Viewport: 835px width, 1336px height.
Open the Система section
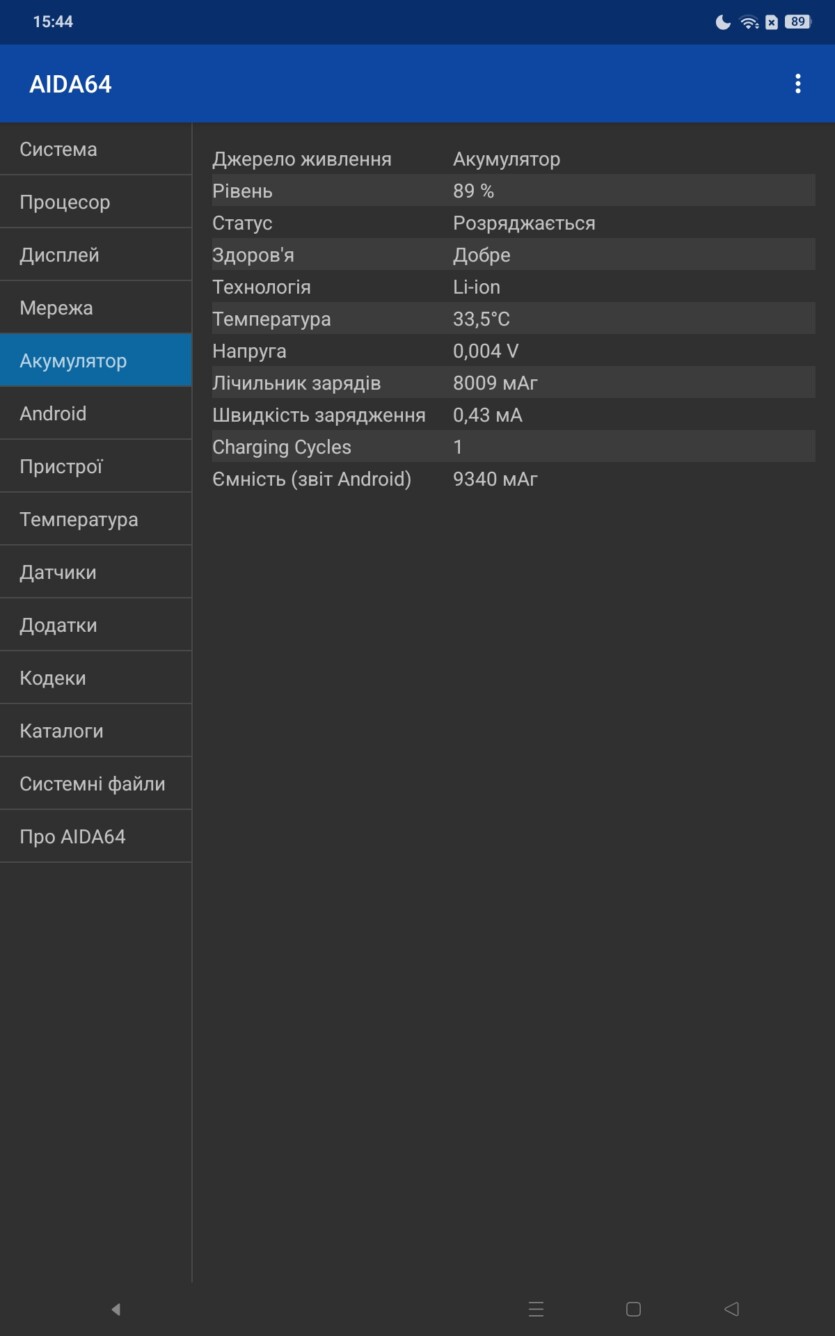click(x=96, y=149)
